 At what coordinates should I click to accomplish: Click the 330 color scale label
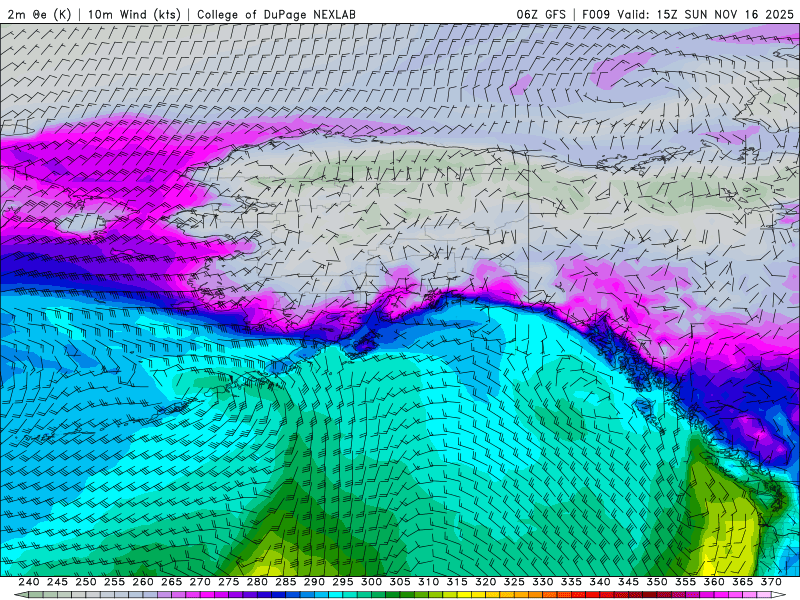[x=543, y=582]
